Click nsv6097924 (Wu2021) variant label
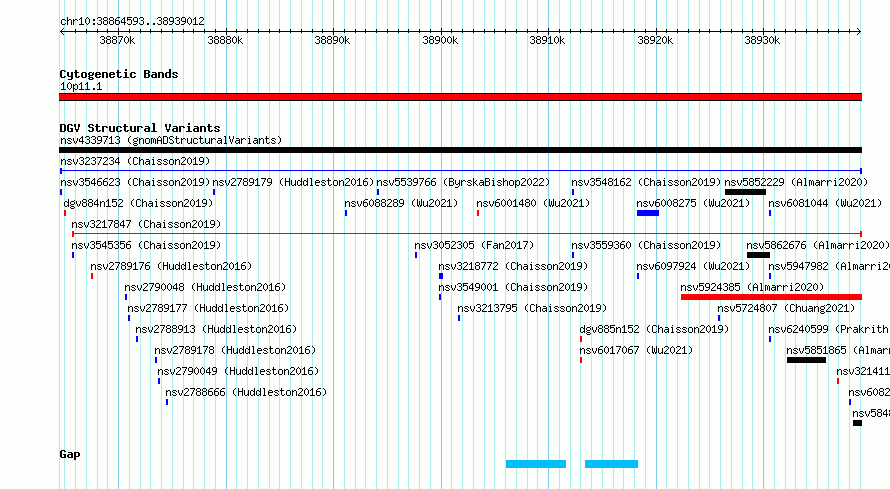The height and width of the screenshot is (489, 890). [x=693, y=266]
